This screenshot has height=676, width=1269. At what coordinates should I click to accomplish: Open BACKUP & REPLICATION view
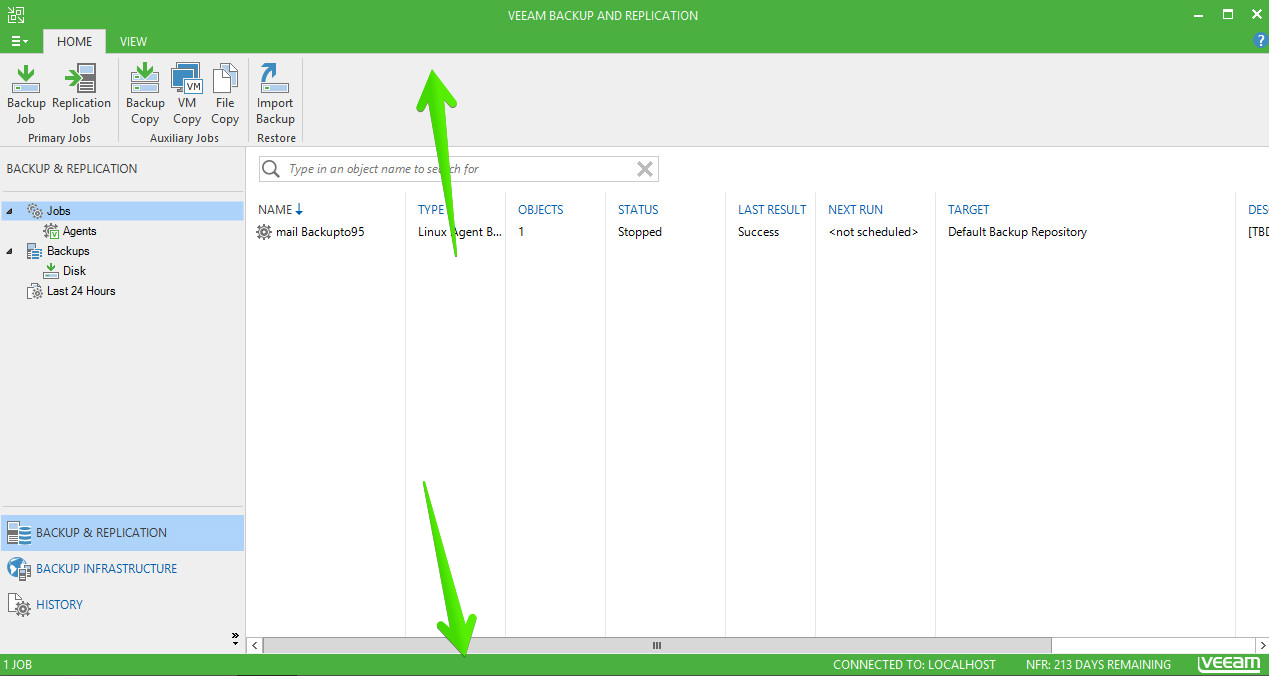tap(122, 533)
